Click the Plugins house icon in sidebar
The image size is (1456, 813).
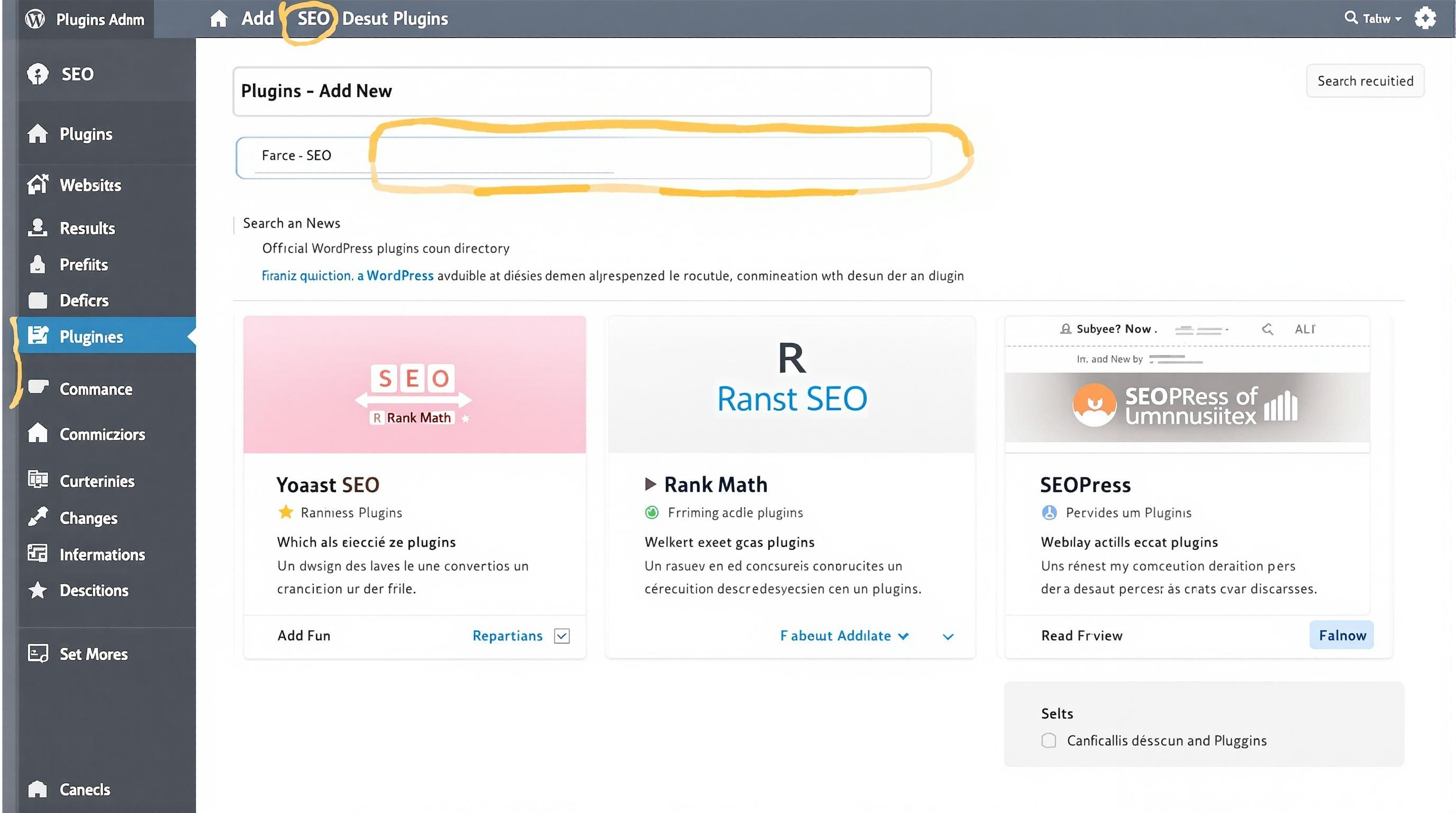point(38,133)
